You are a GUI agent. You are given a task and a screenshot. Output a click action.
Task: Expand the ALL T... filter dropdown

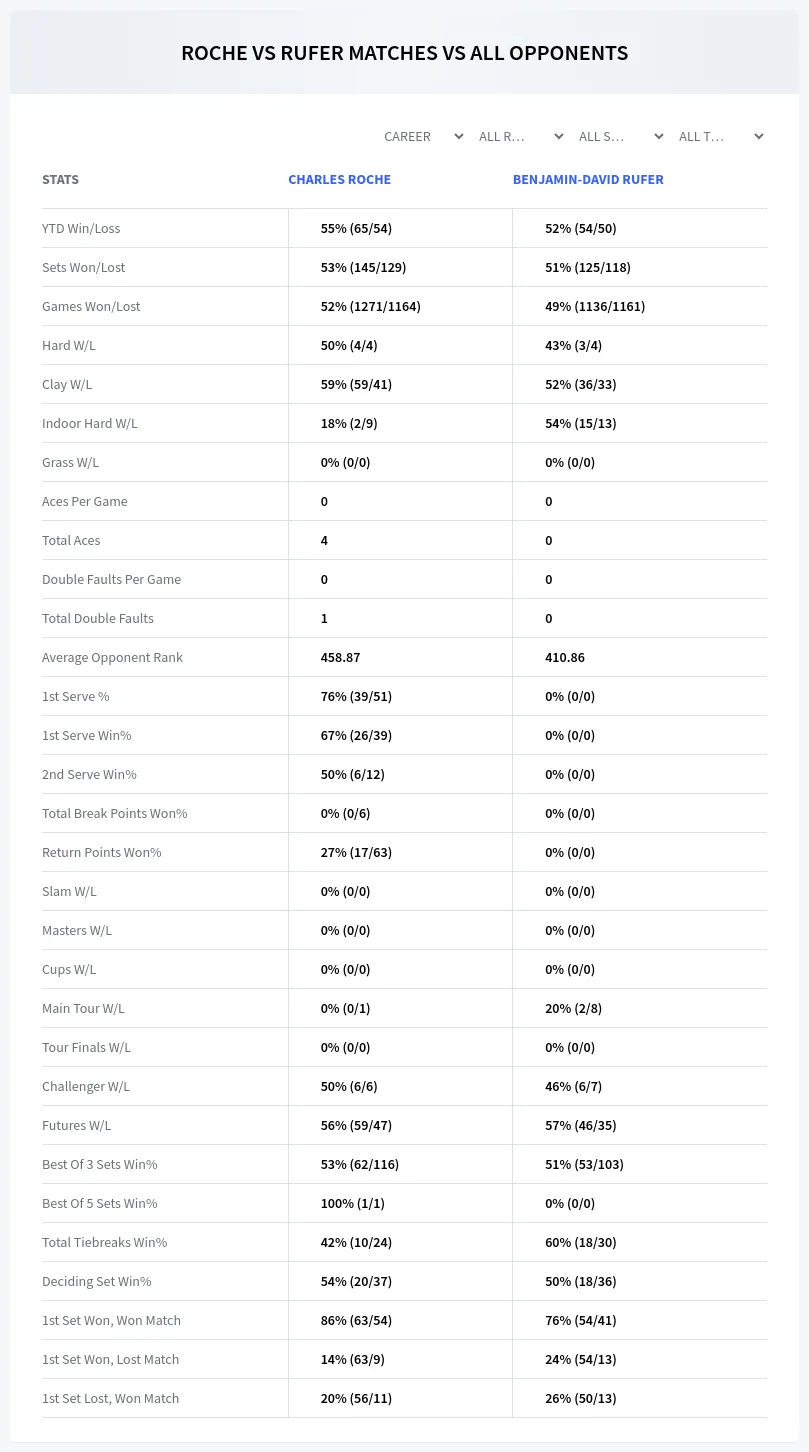(x=719, y=136)
